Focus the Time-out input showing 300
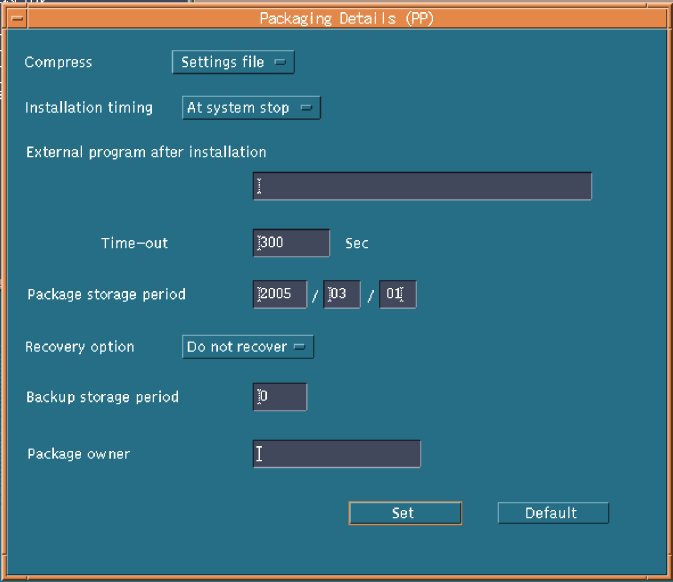Screen dimensions: 673x582 tap(291, 243)
